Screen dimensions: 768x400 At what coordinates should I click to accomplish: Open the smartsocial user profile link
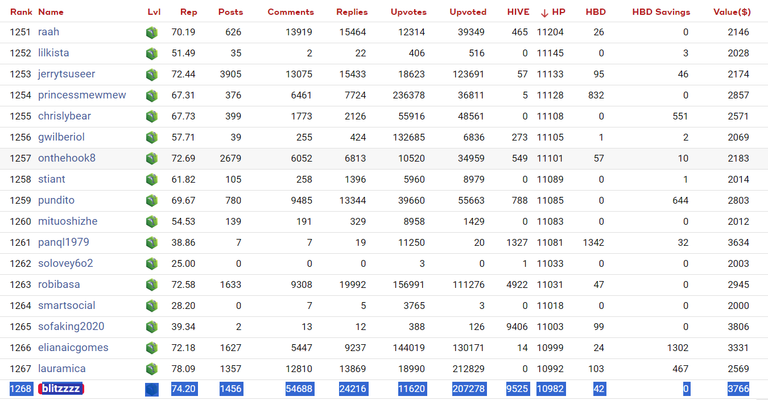click(x=67, y=306)
